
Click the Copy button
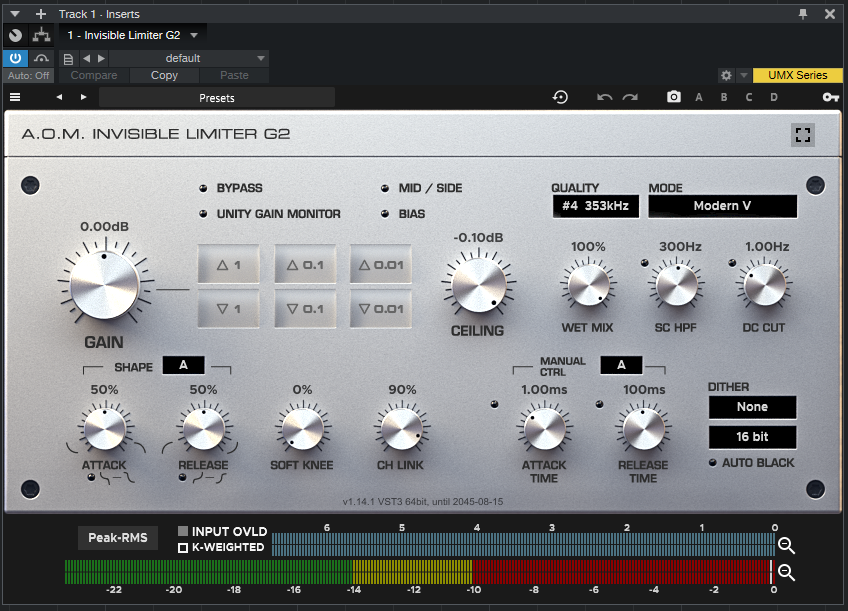tap(164, 75)
